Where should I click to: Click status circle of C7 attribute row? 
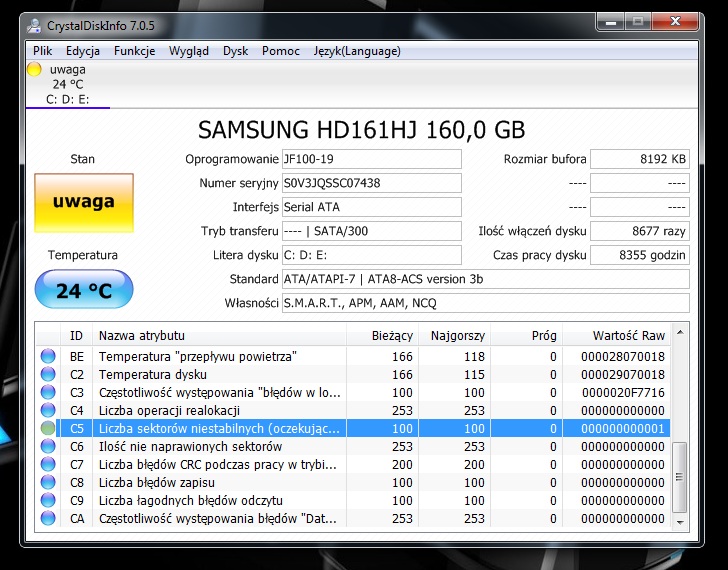coord(48,464)
